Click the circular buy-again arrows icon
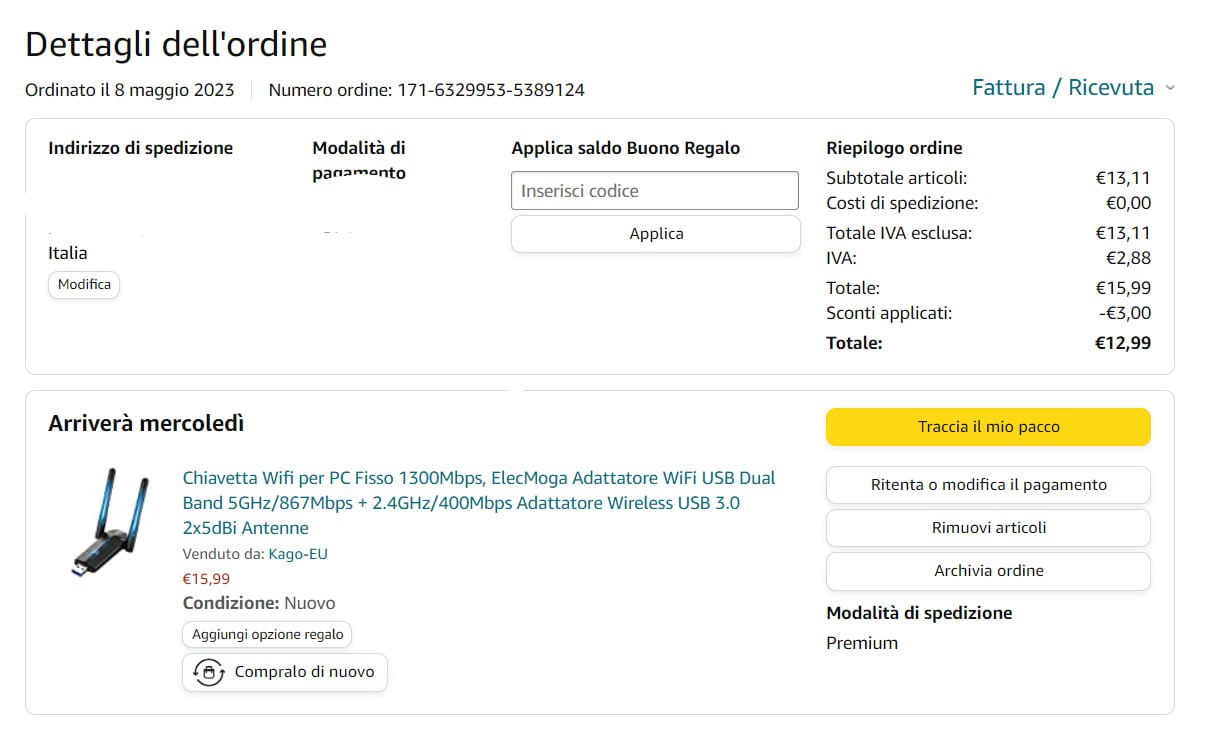Screen dimensions: 1217x732 (x=208, y=672)
